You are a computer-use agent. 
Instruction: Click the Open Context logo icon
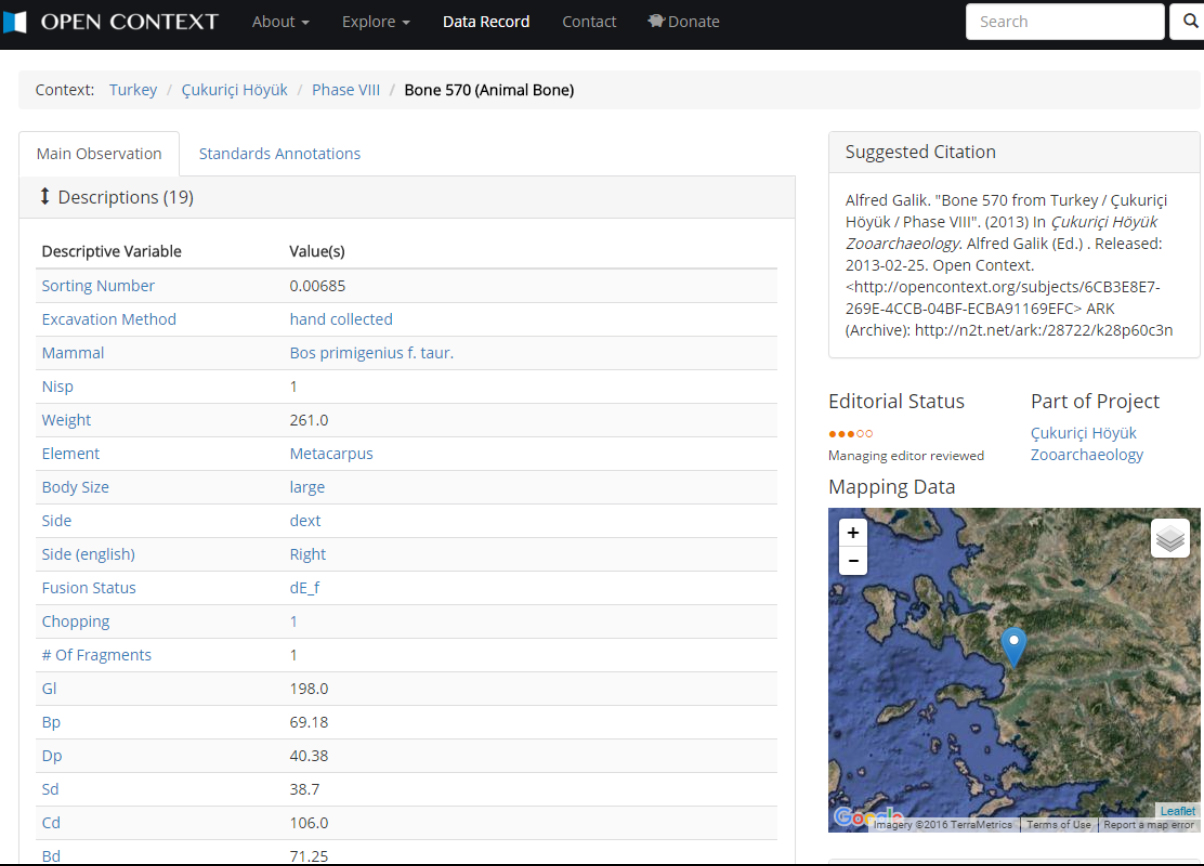click(14, 22)
